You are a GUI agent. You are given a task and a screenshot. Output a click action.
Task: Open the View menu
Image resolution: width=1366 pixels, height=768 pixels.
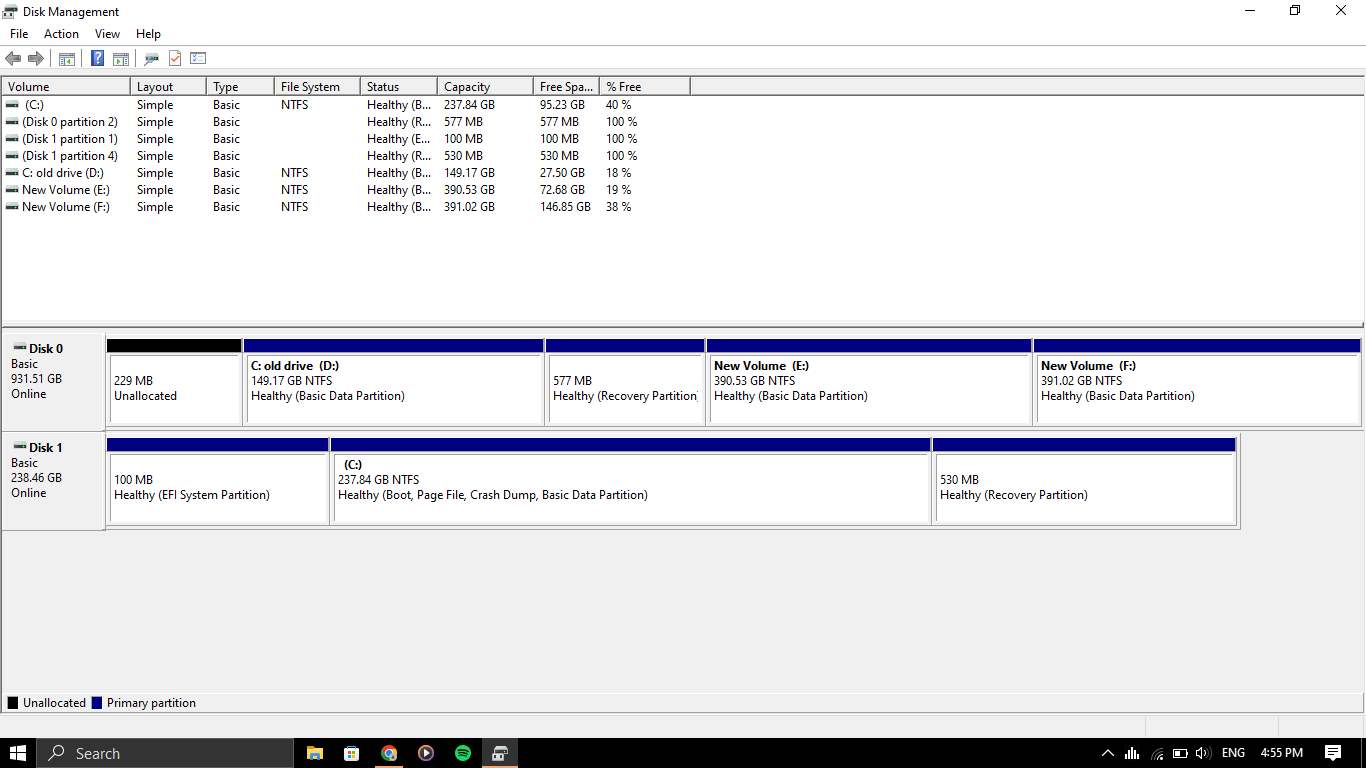(x=107, y=34)
